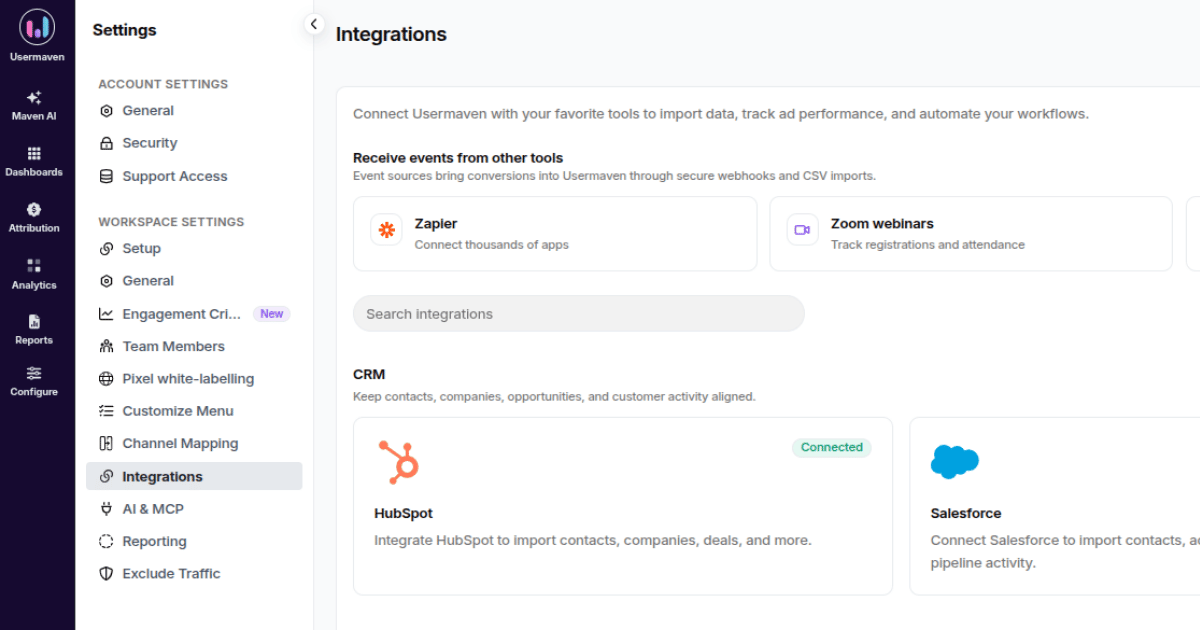The width and height of the screenshot is (1200, 630).
Task: Click the Settings sidebar title
Action: click(x=125, y=30)
